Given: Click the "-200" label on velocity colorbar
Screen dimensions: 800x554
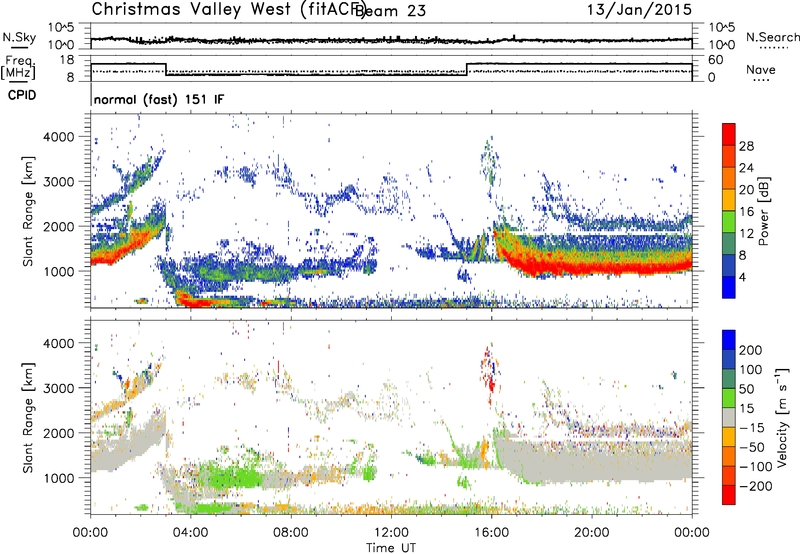Looking at the screenshot, I should pos(756,486).
